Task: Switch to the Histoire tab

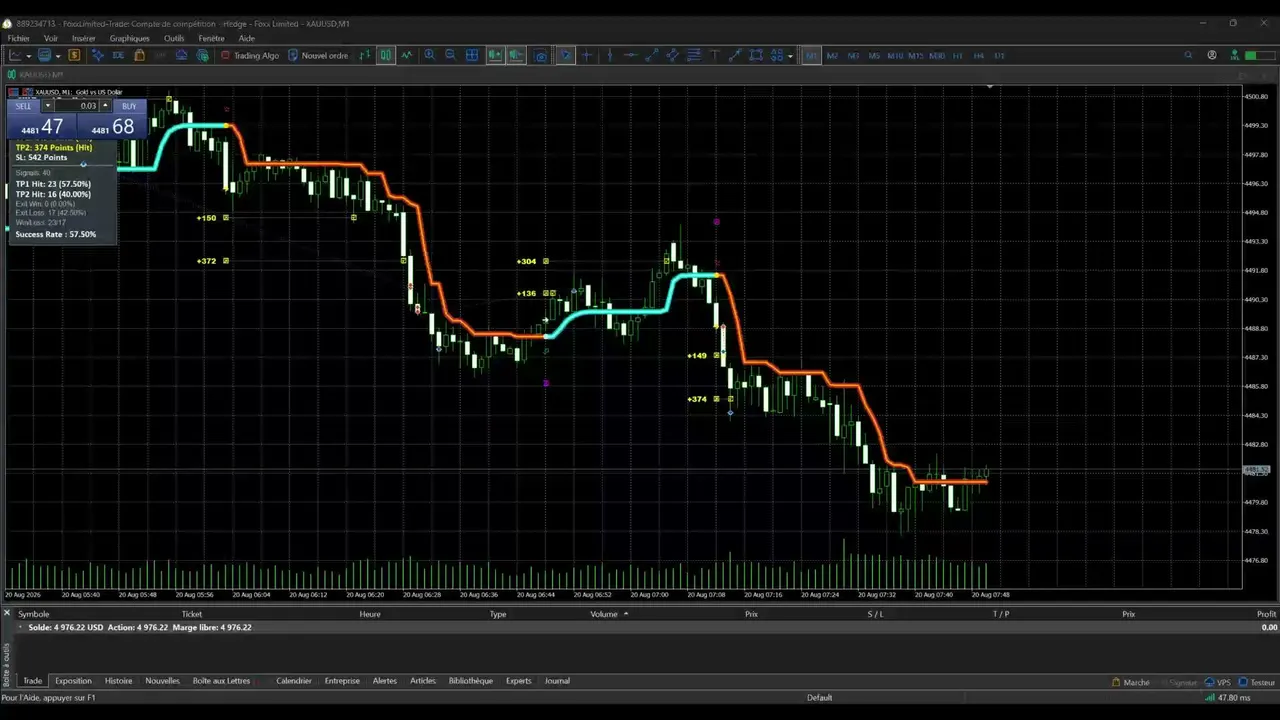Action: click(x=118, y=681)
